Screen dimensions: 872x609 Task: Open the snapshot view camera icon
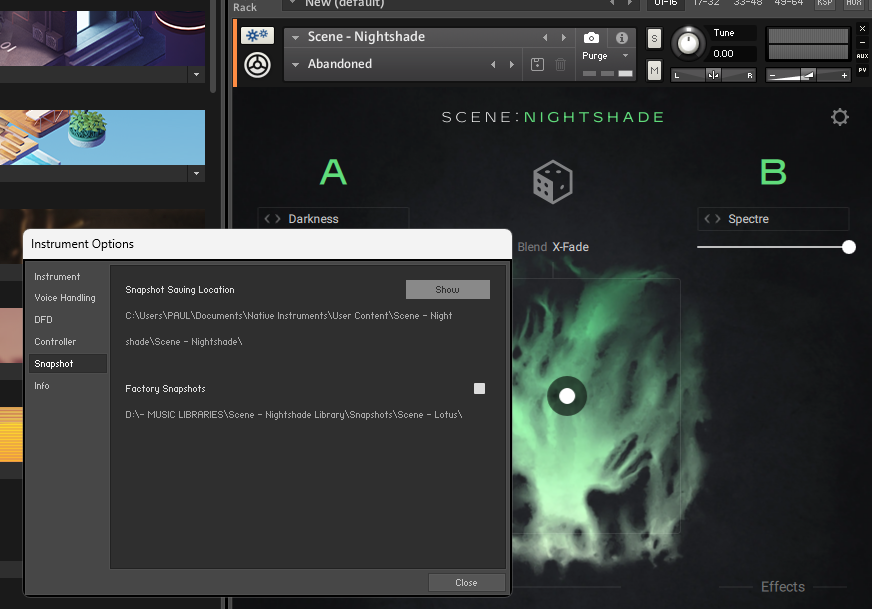(x=591, y=37)
